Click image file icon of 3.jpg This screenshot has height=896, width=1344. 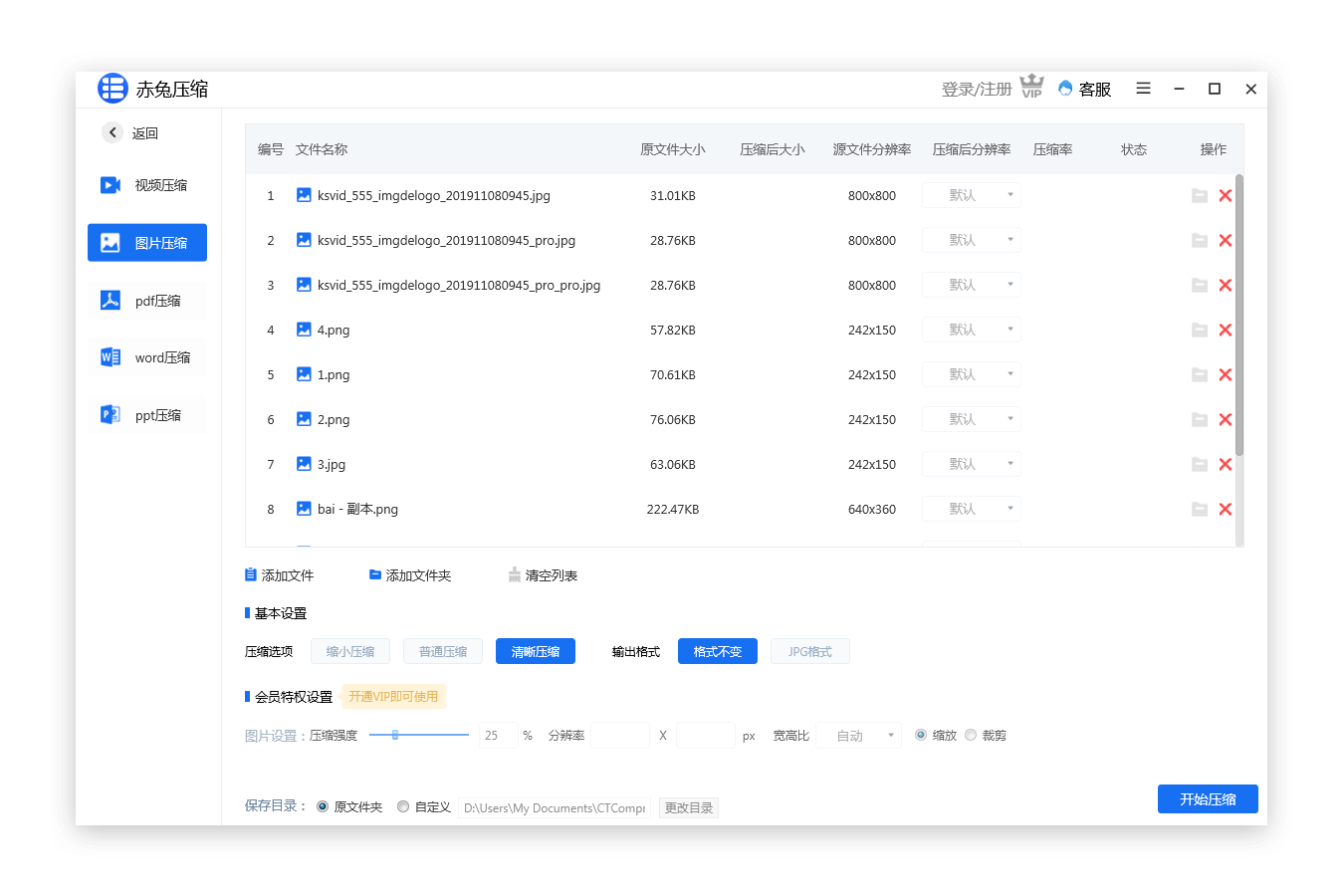(x=304, y=464)
